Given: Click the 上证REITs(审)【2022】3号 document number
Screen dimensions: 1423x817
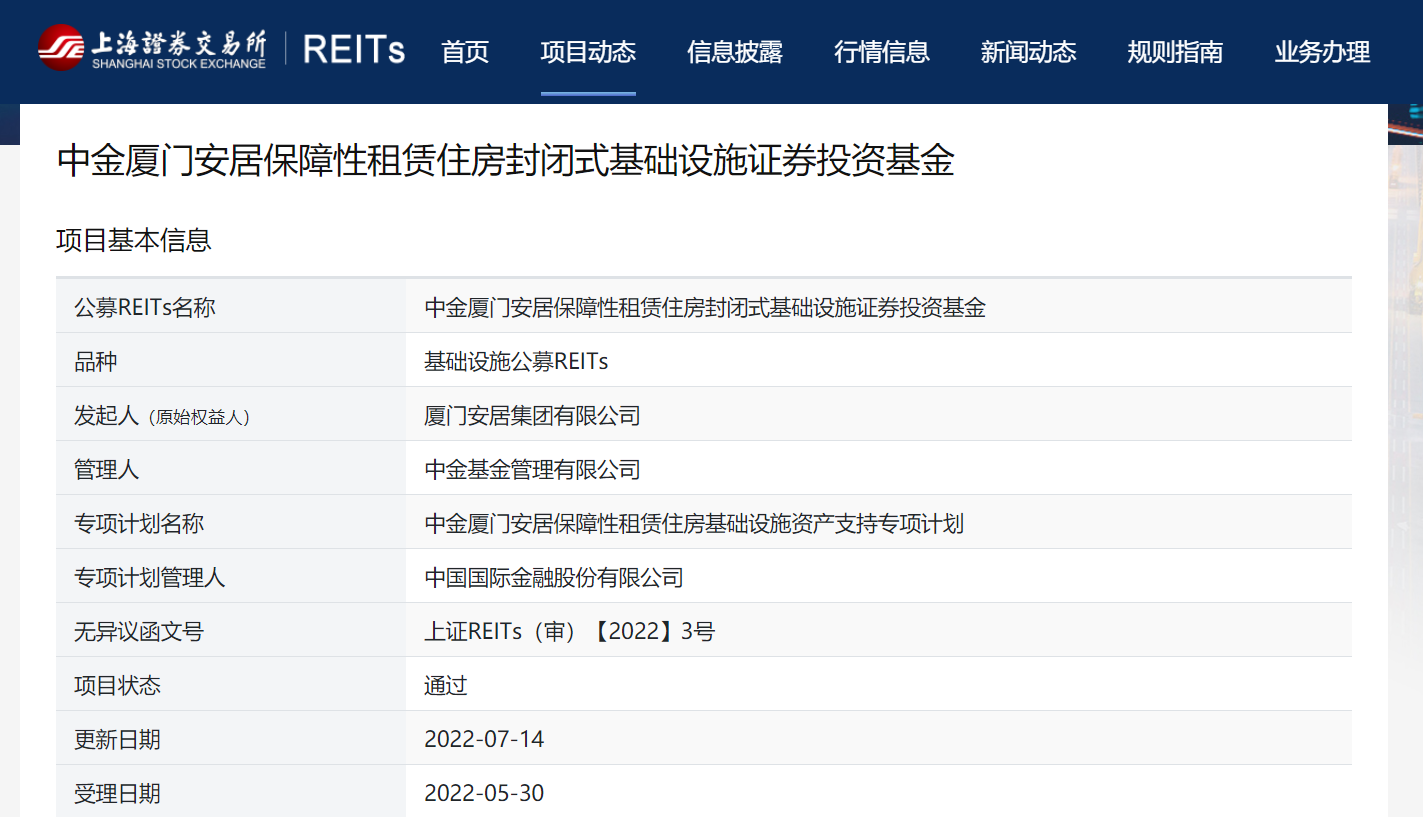Looking at the screenshot, I should (x=569, y=632).
